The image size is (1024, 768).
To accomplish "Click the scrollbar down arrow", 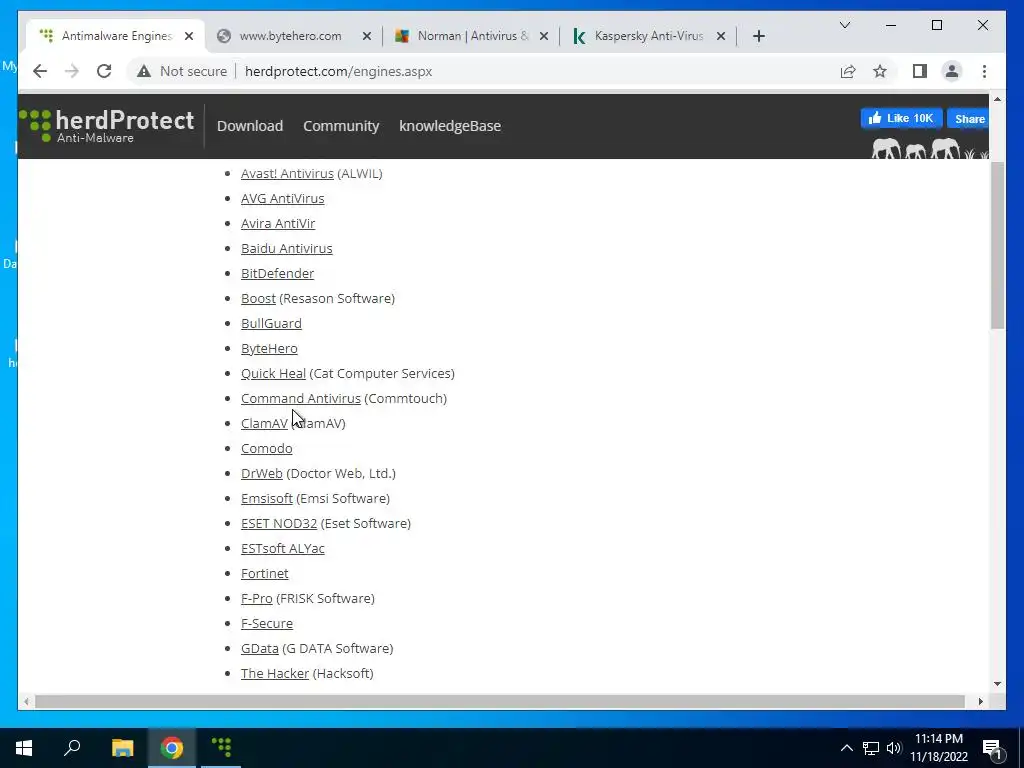I will 997,684.
